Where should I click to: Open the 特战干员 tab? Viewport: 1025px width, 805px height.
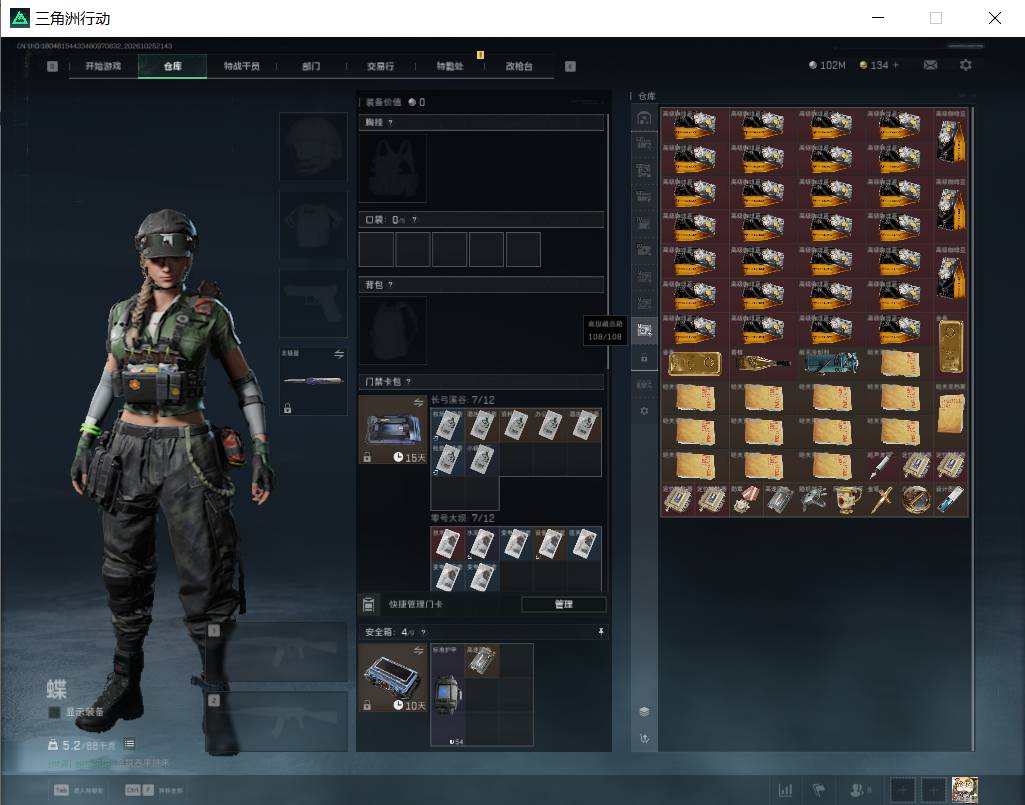point(242,66)
